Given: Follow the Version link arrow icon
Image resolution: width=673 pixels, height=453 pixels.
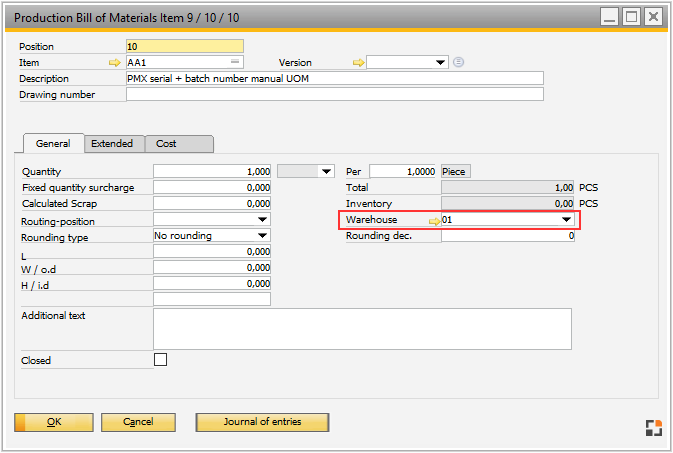Looking at the screenshot, I should [359, 63].
